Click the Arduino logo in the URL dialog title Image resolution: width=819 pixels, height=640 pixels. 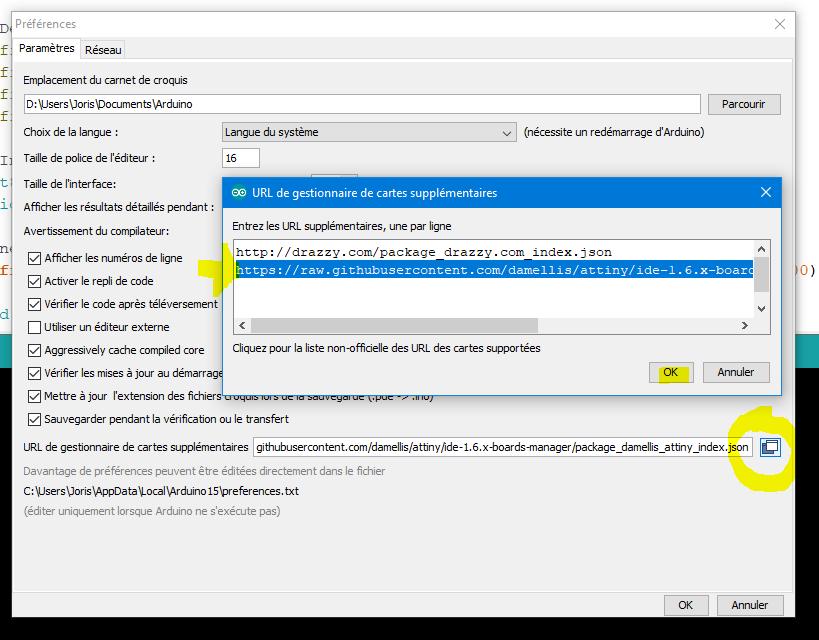(x=239, y=192)
